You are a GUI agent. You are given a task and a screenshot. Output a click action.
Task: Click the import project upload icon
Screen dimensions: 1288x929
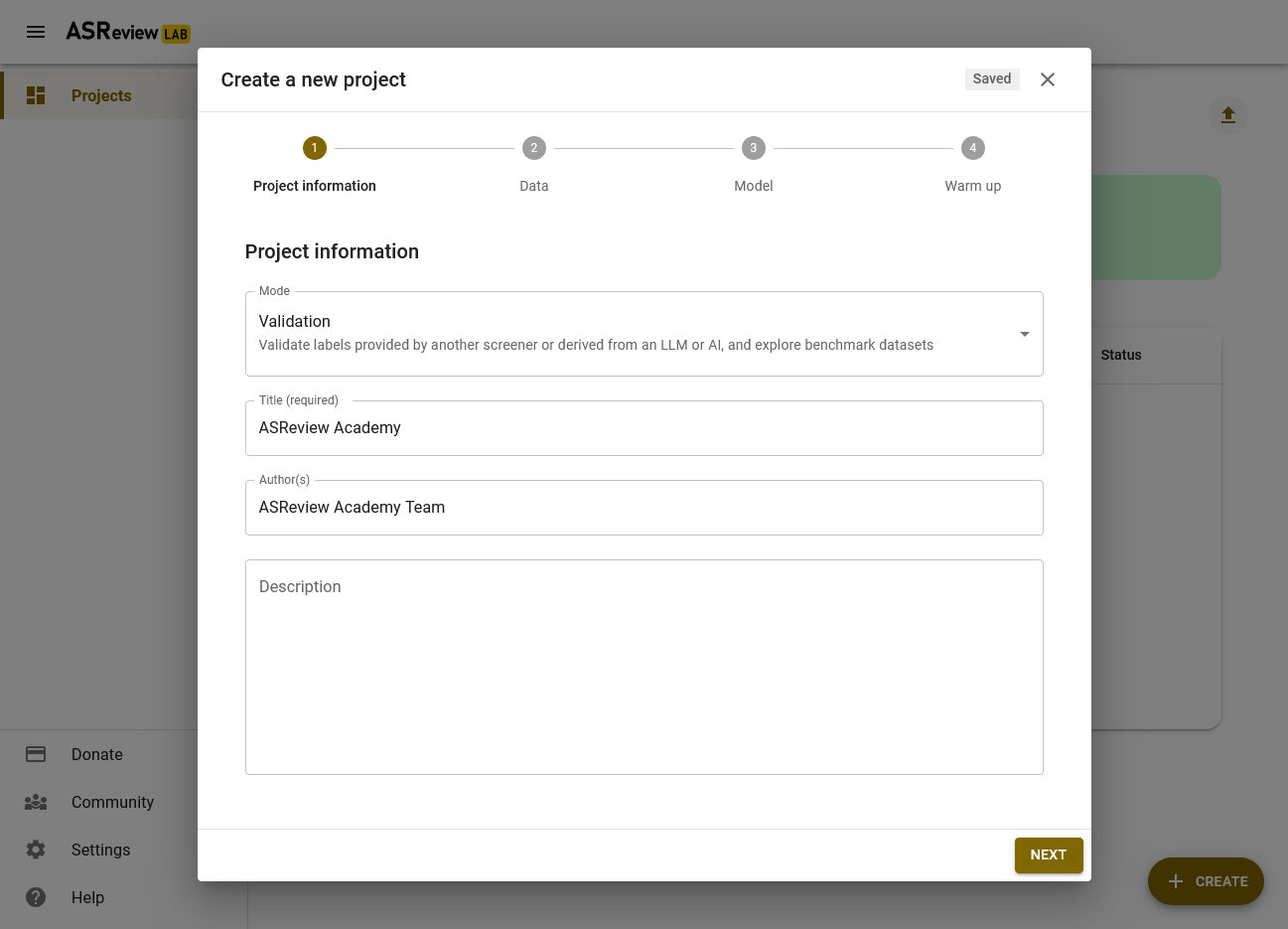click(1228, 115)
